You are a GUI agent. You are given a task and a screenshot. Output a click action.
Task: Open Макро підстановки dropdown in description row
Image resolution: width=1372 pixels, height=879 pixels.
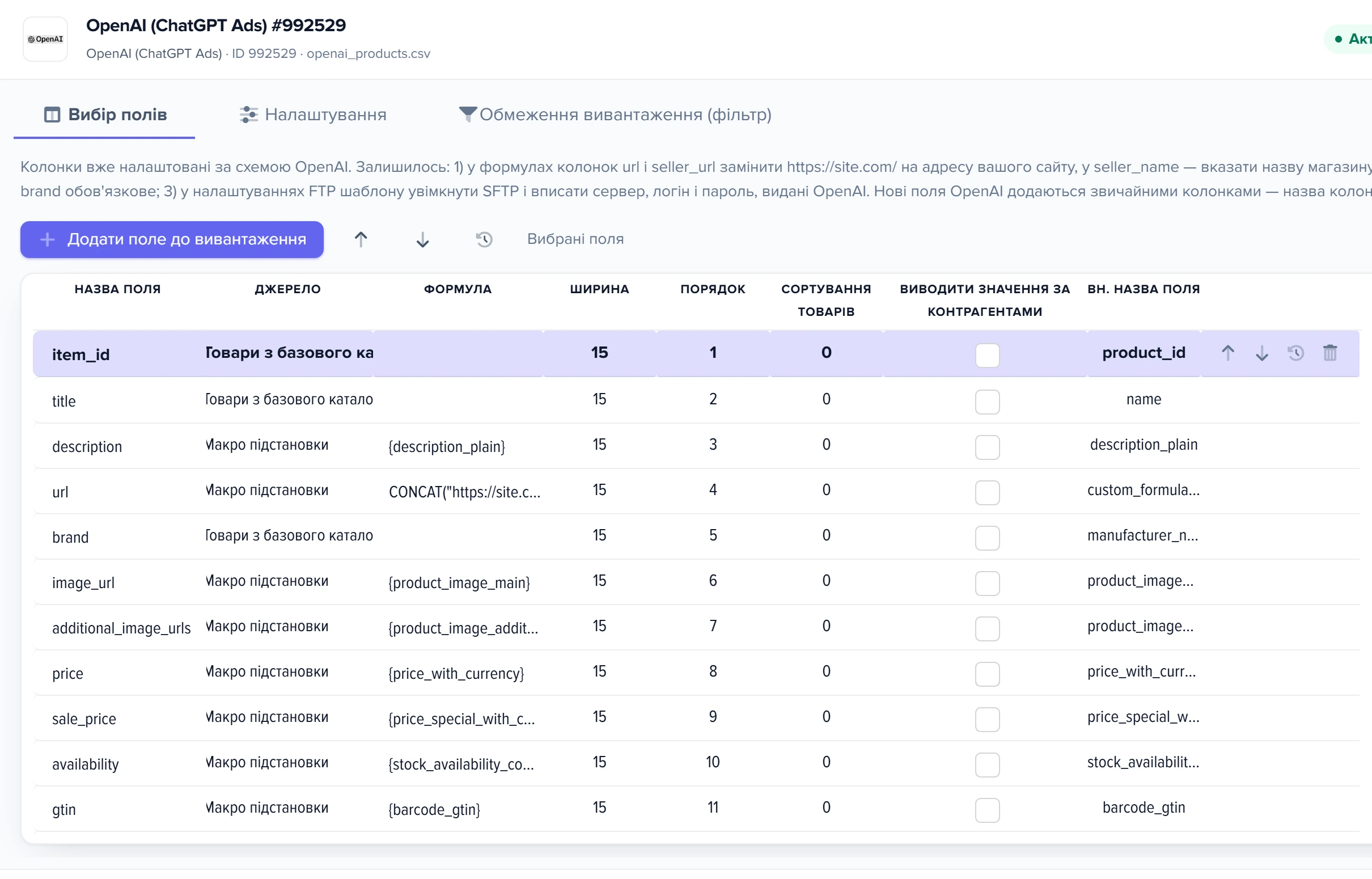(x=289, y=445)
